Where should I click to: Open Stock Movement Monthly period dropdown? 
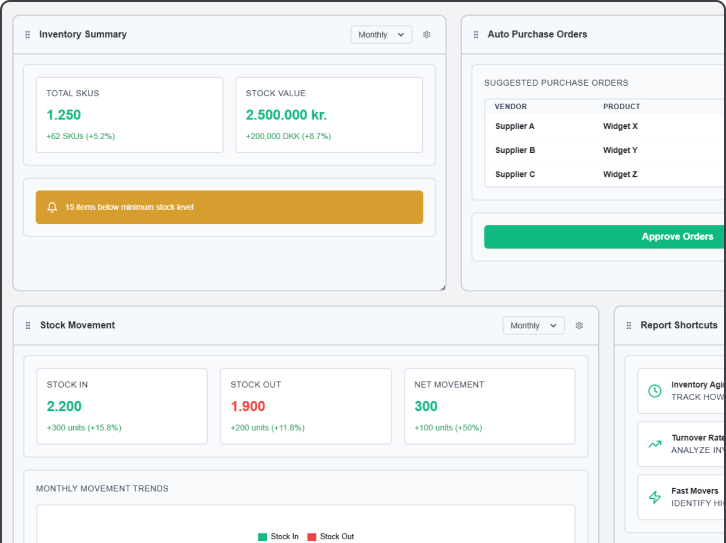[x=533, y=325]
